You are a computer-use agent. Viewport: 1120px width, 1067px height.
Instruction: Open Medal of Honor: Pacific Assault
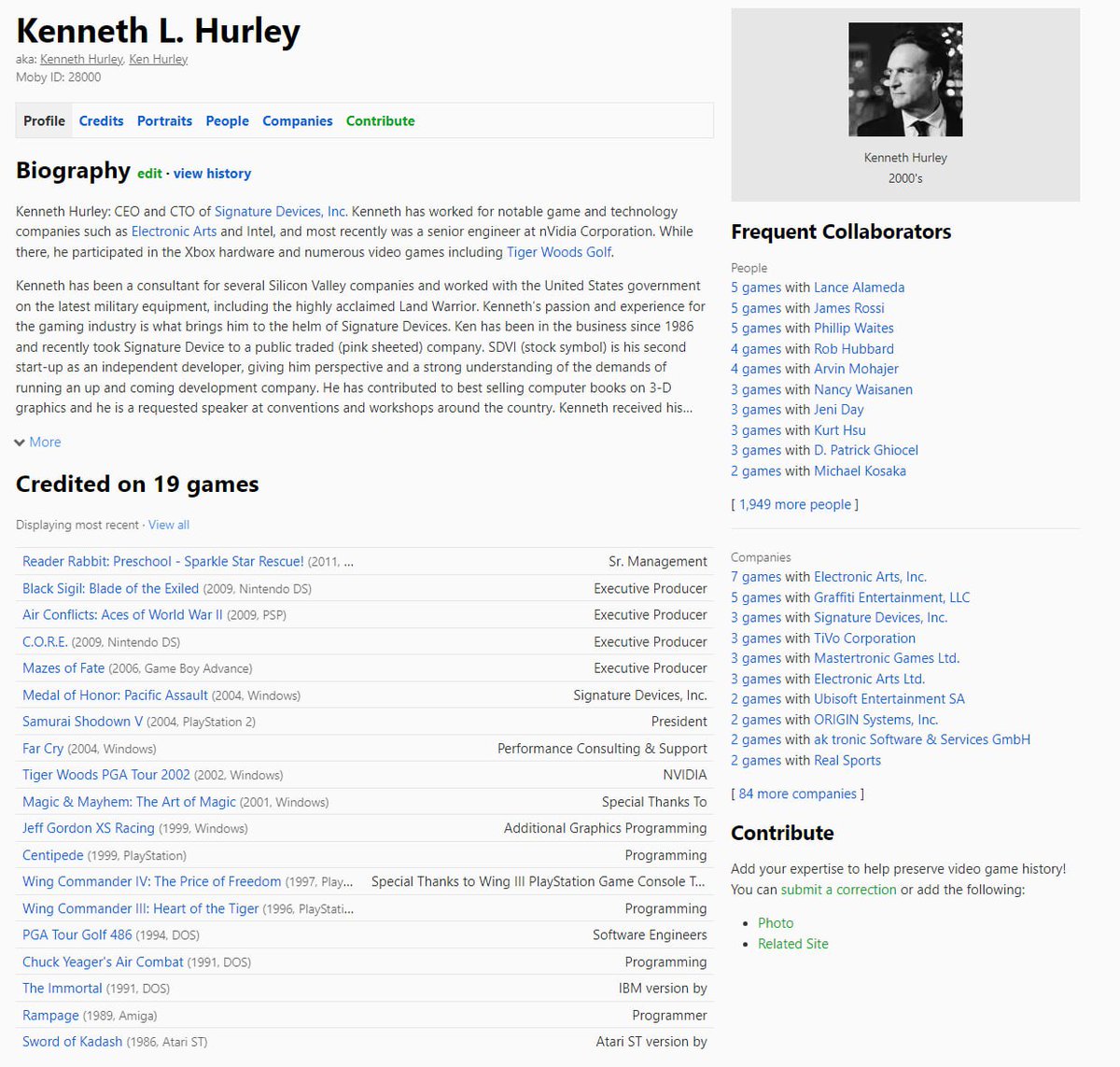pos(115,695)
